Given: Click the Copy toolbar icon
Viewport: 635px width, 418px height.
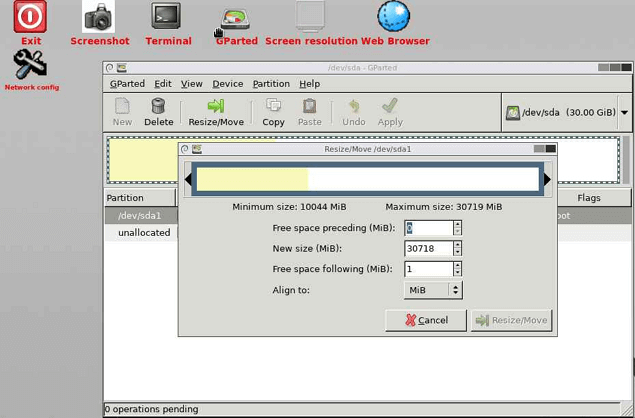Looking at the screenshot, I should coord(273,111).
